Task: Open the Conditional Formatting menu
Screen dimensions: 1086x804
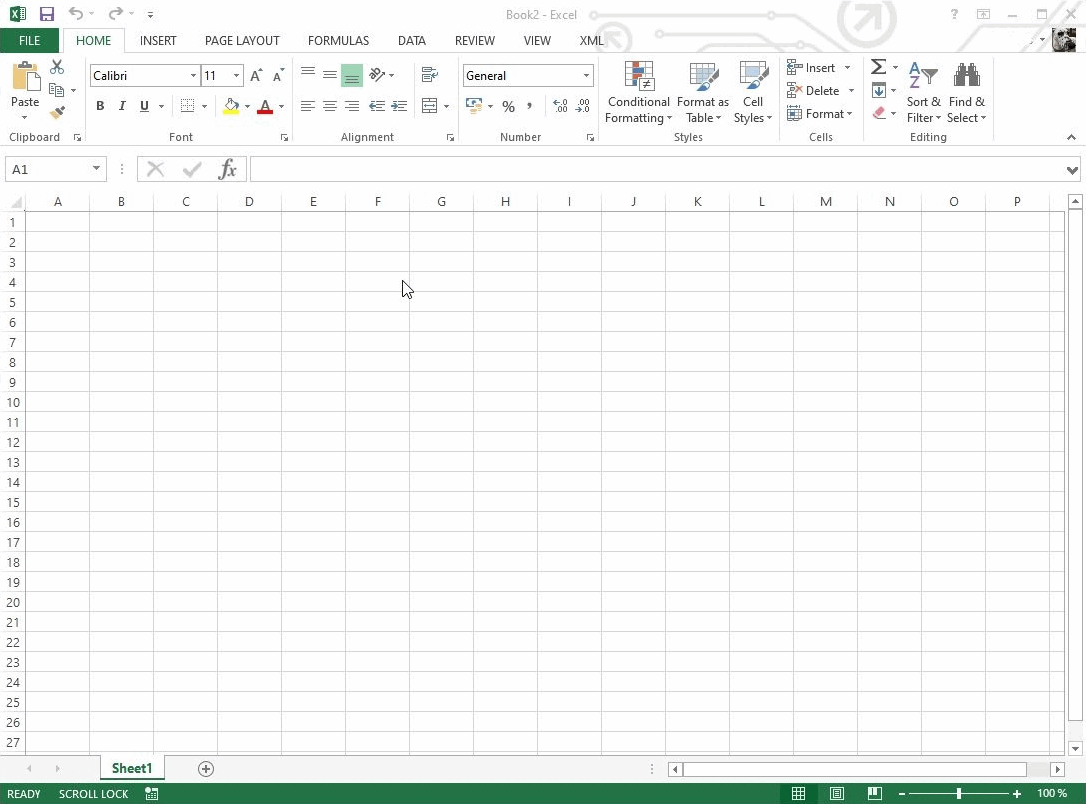Action: pyautogui.click(x=638, y=93)
